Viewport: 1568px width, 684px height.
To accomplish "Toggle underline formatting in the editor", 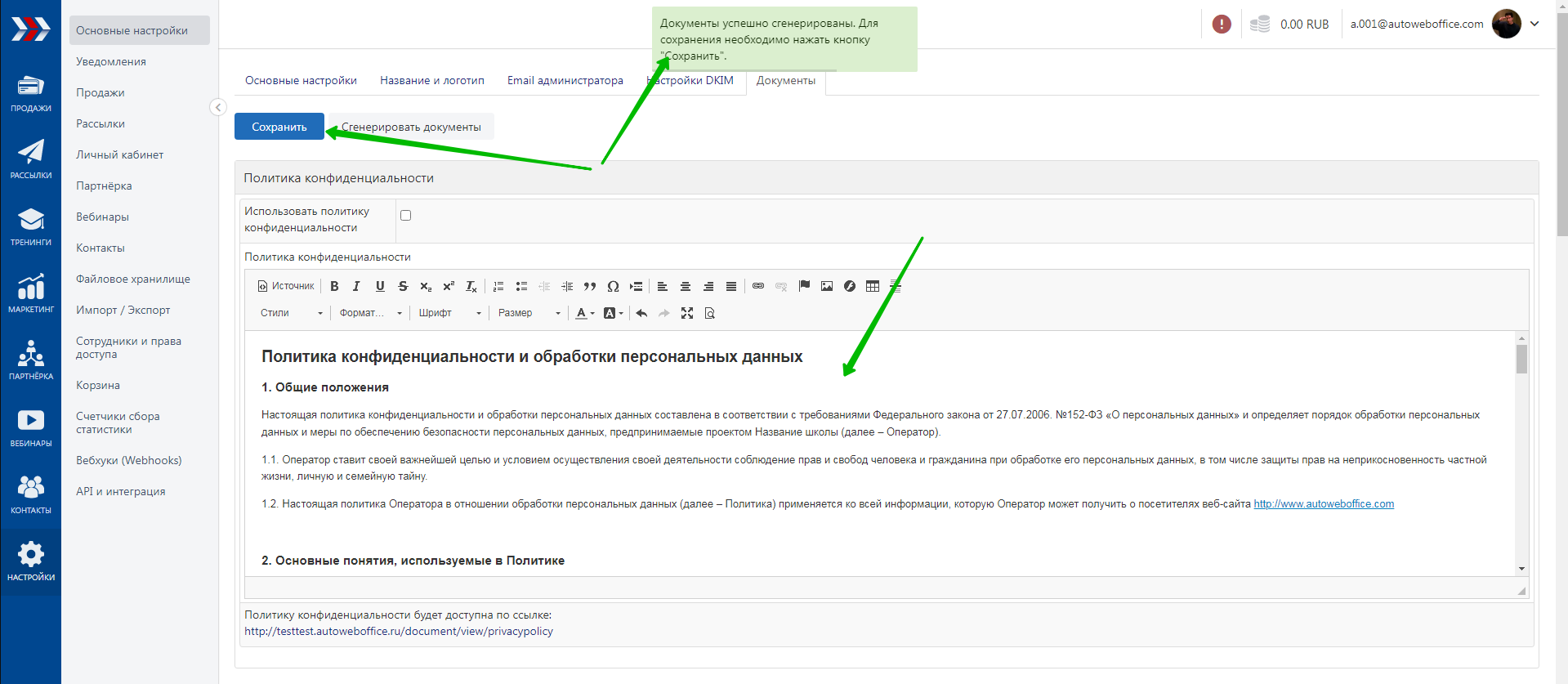I will tap(380, 286).
